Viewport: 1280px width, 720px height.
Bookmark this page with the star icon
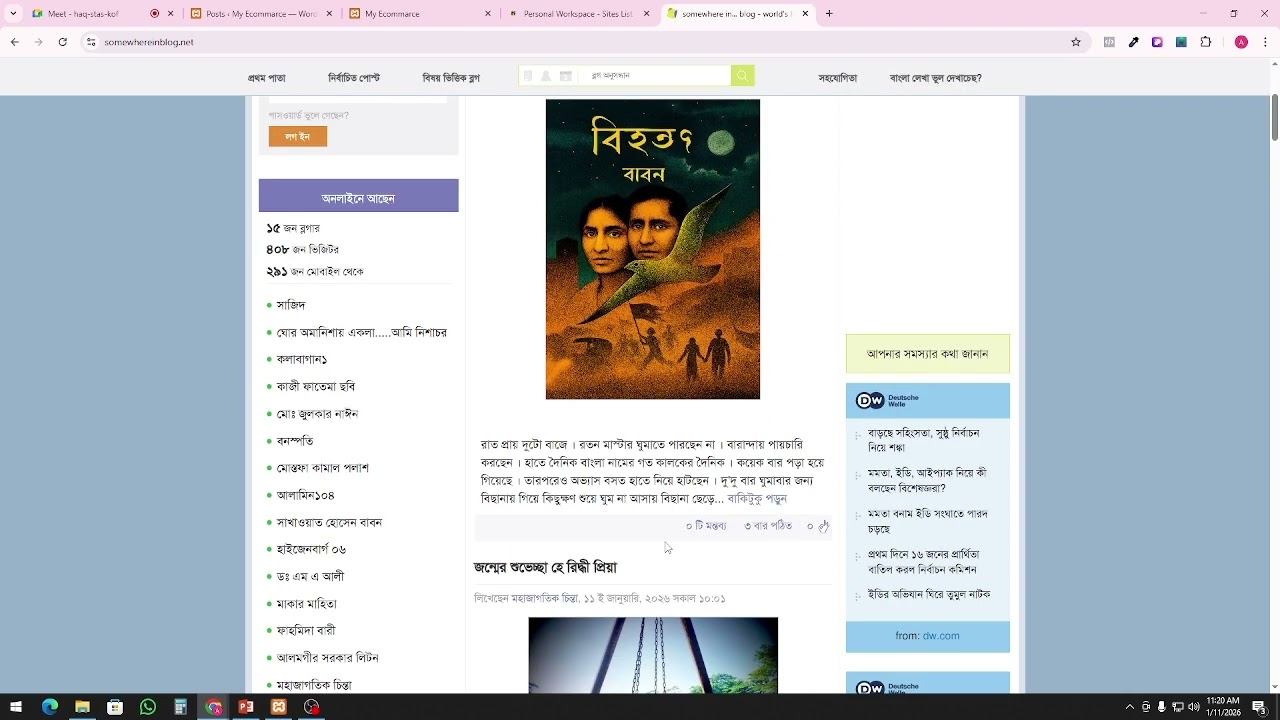click(x=1076, y=42)
